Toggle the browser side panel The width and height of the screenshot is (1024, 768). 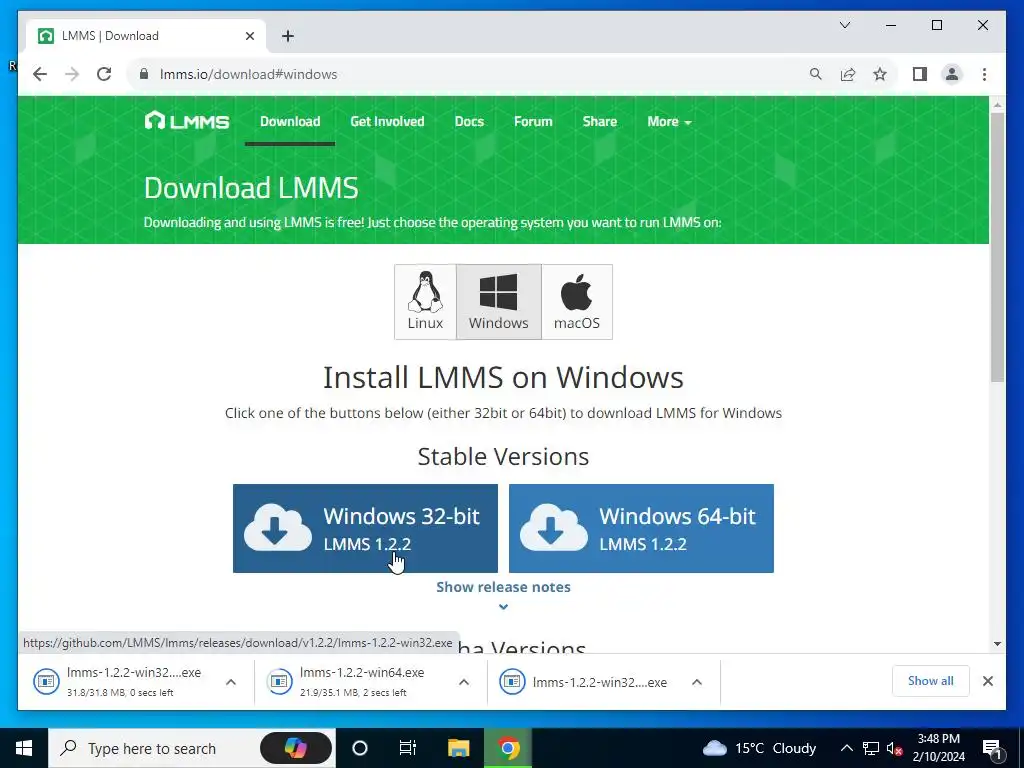pos(920,74)
